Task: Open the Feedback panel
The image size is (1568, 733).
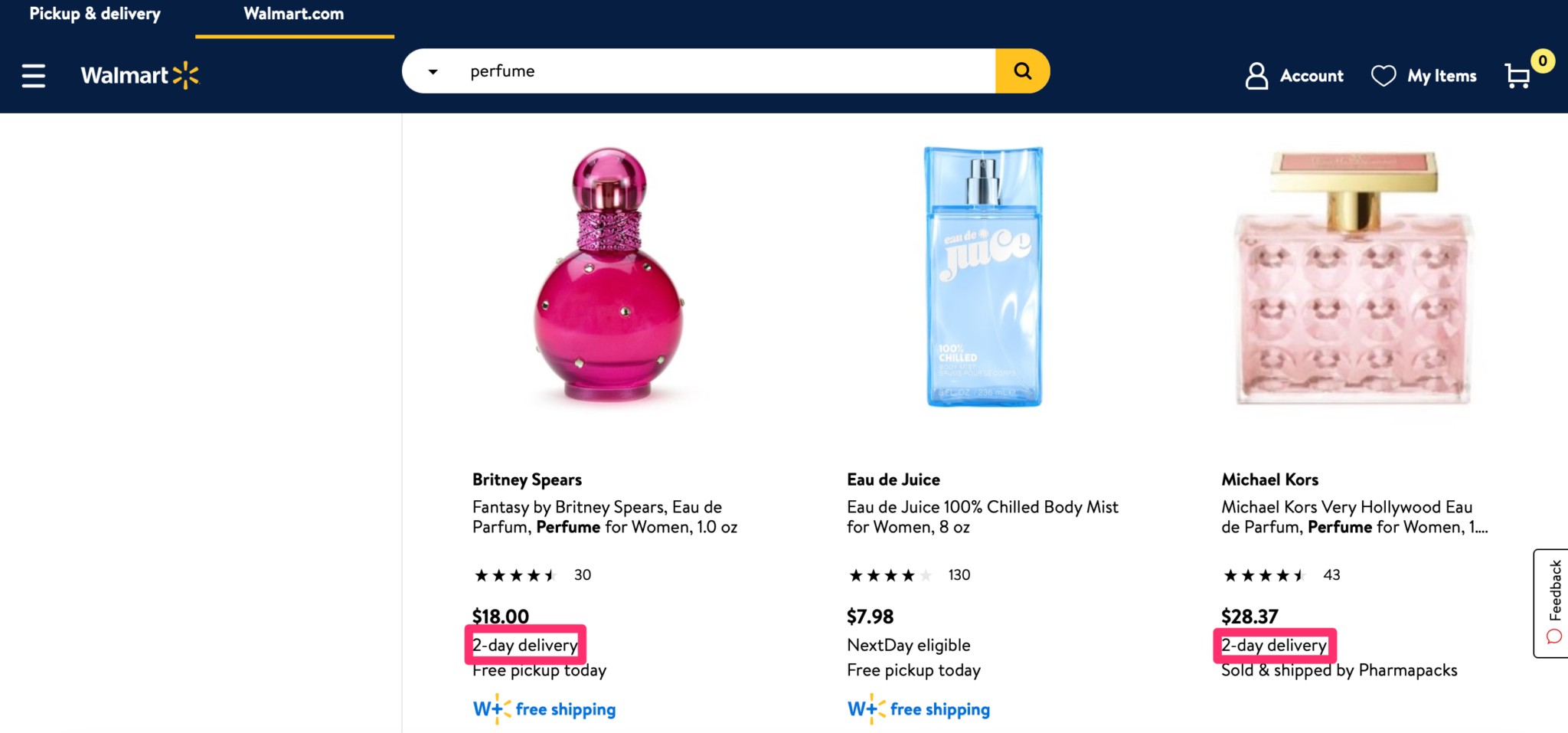Action: coord(1552,591)
